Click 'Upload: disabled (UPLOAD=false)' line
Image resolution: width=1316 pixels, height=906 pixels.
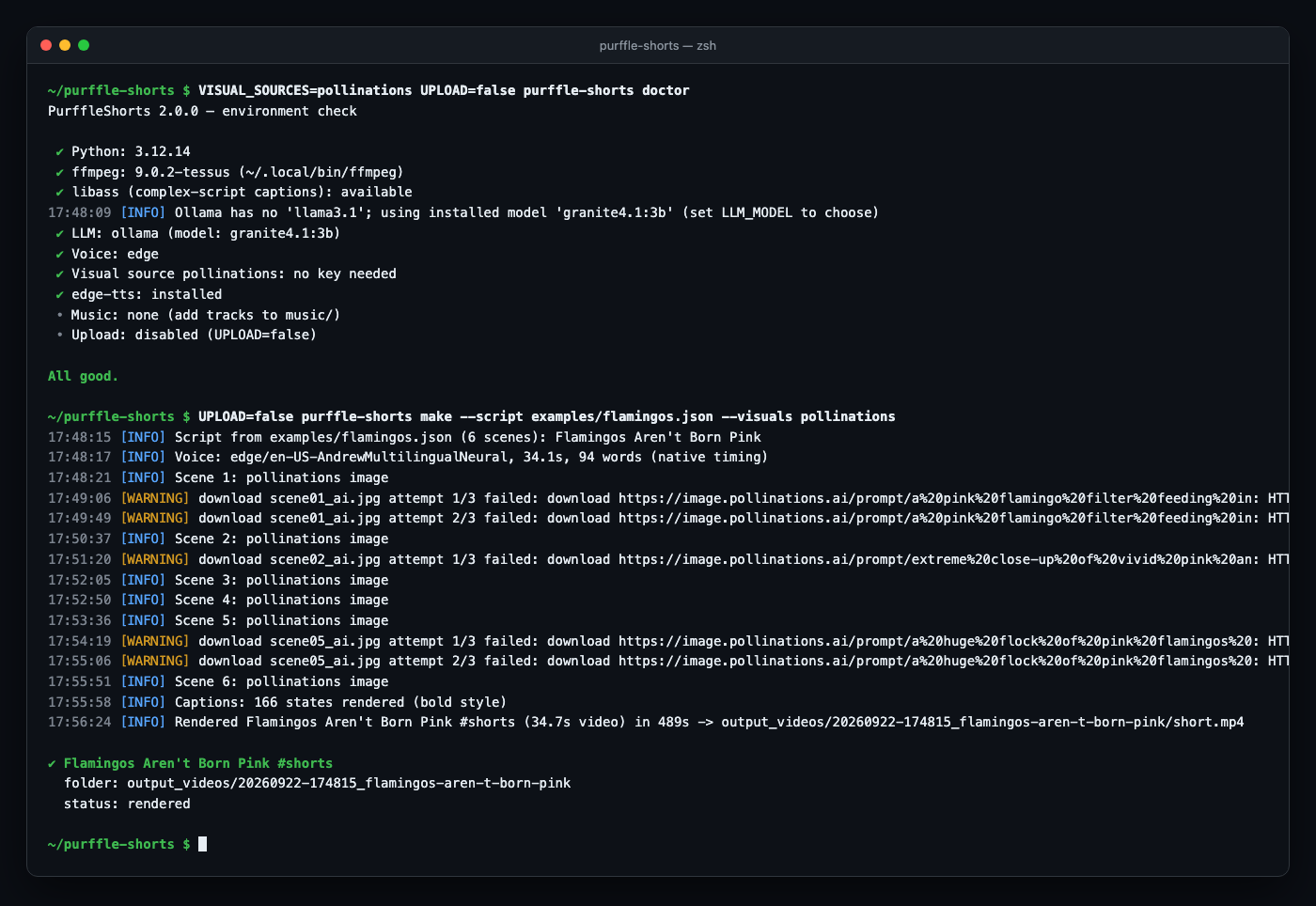tap(194, 335)
